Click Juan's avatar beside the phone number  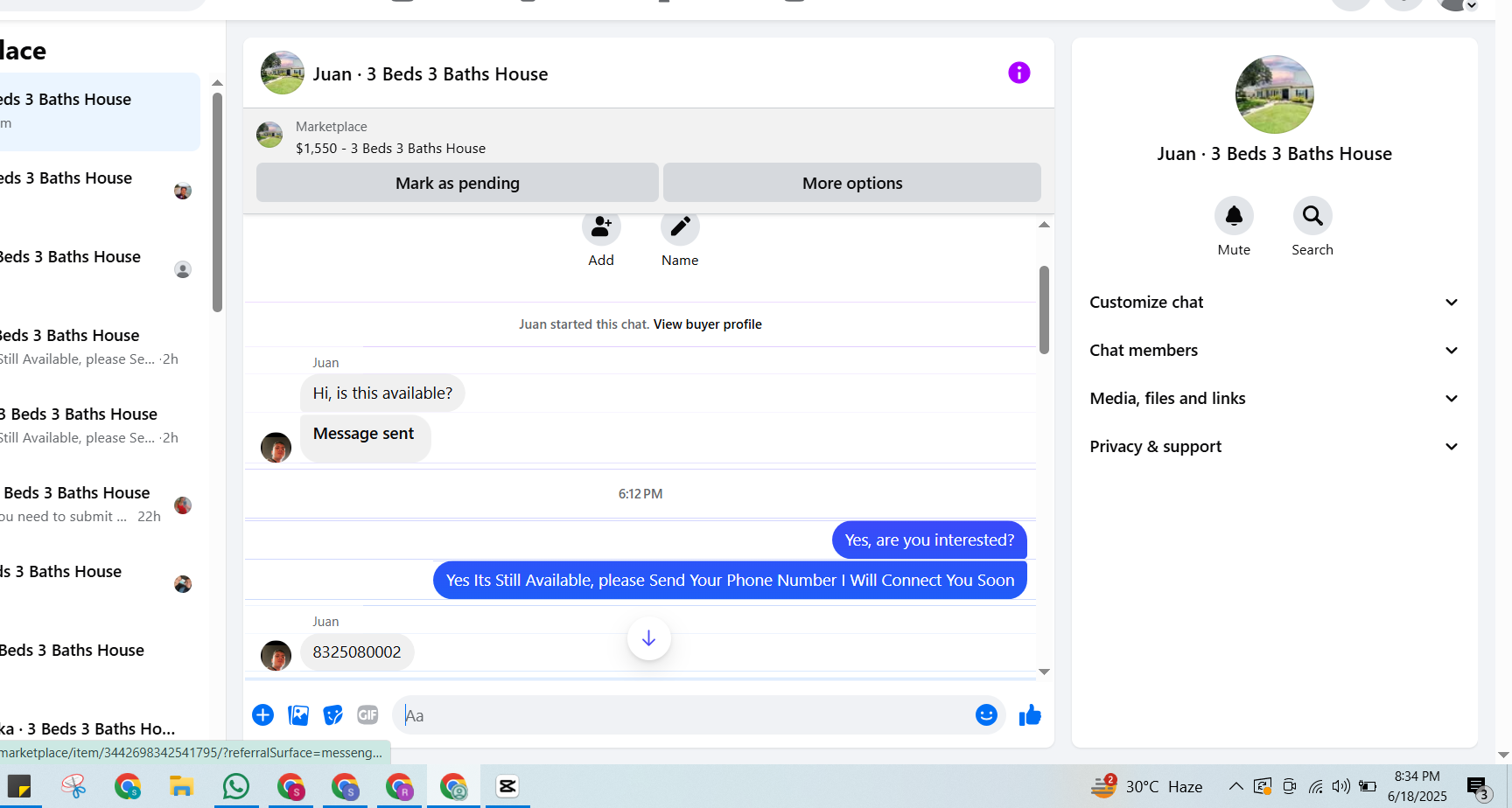point(276,655)
